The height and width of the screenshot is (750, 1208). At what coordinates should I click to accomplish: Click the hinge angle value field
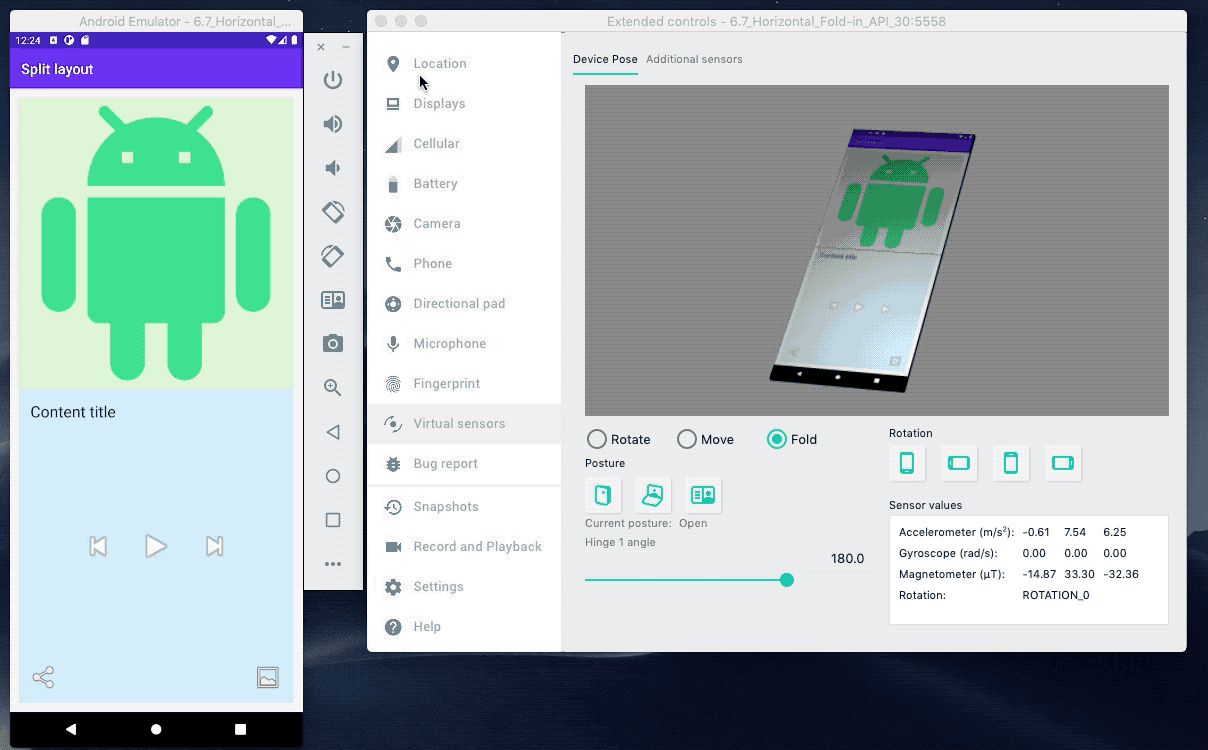click(846, 559)
